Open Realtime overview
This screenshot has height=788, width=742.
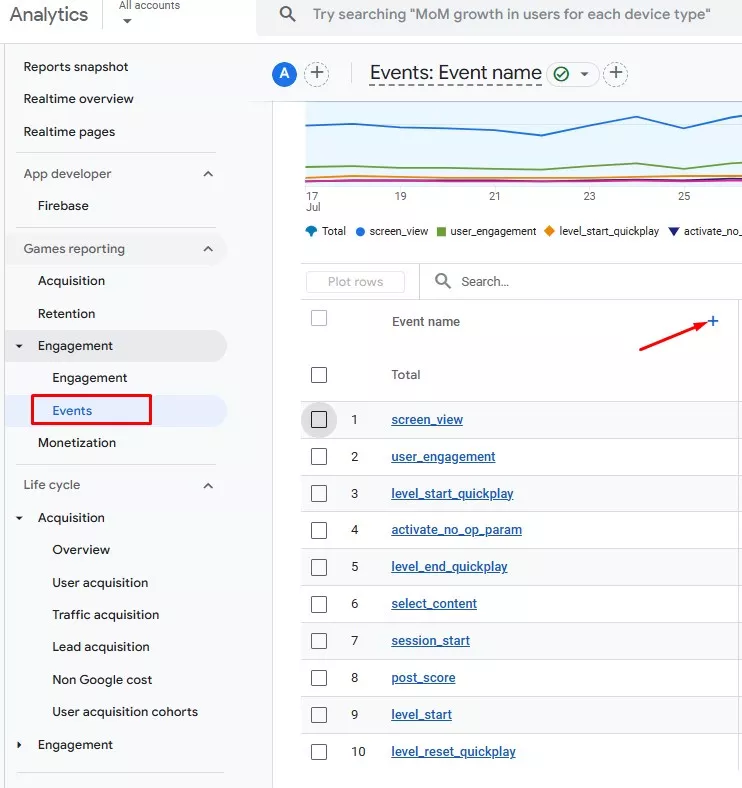tap(78, 98)
